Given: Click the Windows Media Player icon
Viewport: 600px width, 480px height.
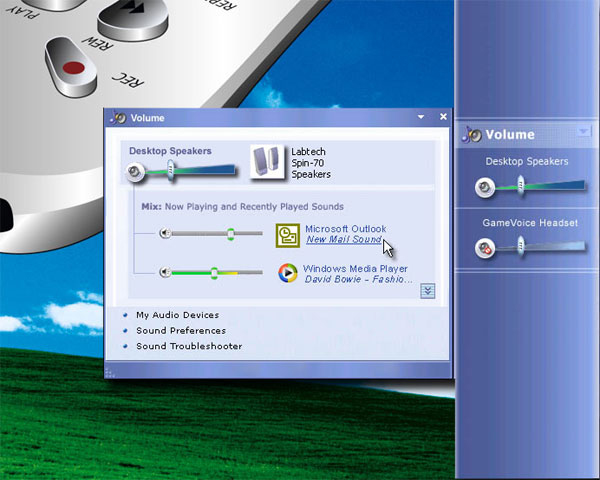Looking at the screenshot, I should (x=288, y=273).
